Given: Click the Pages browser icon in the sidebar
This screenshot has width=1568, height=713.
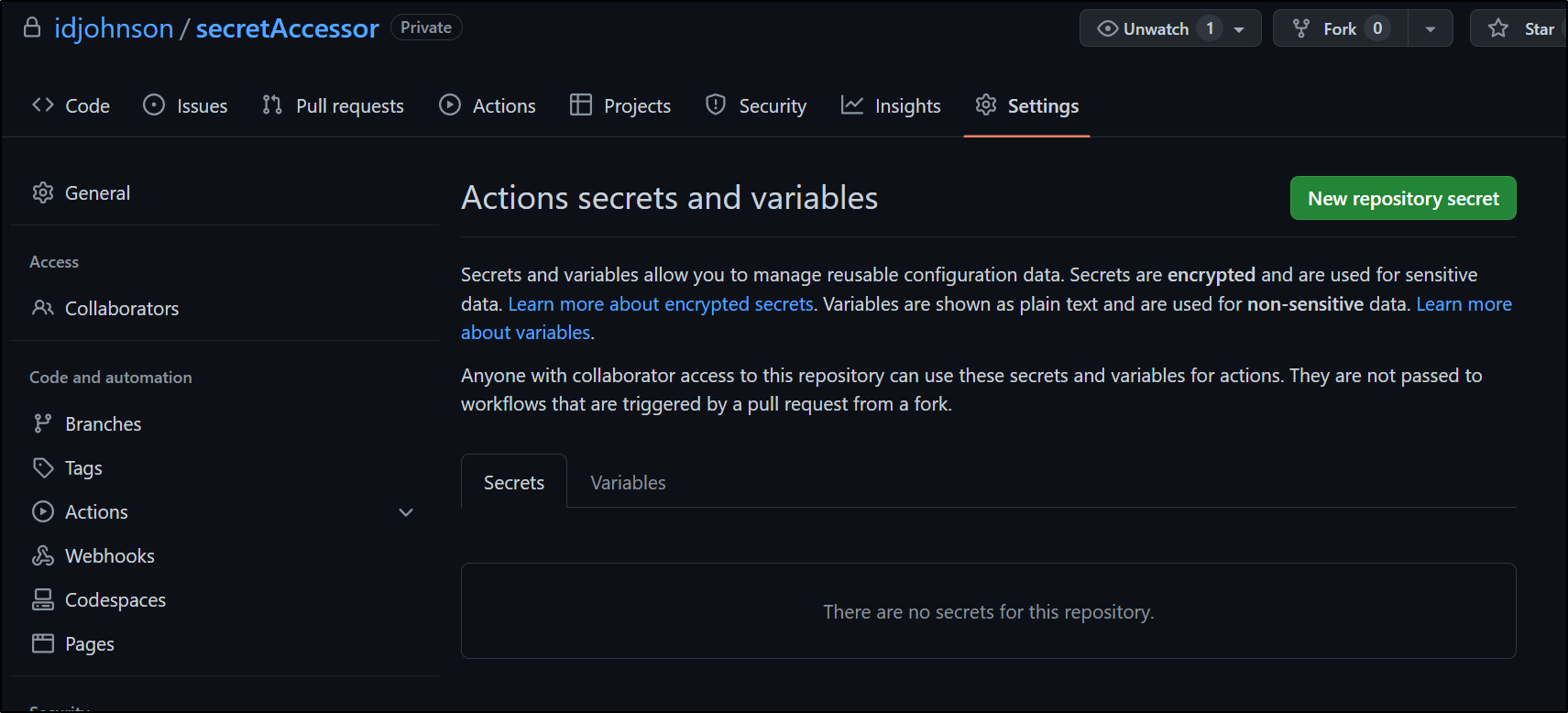Looking at the screenshot, I should pyautogui.click(x=43, y=643).
